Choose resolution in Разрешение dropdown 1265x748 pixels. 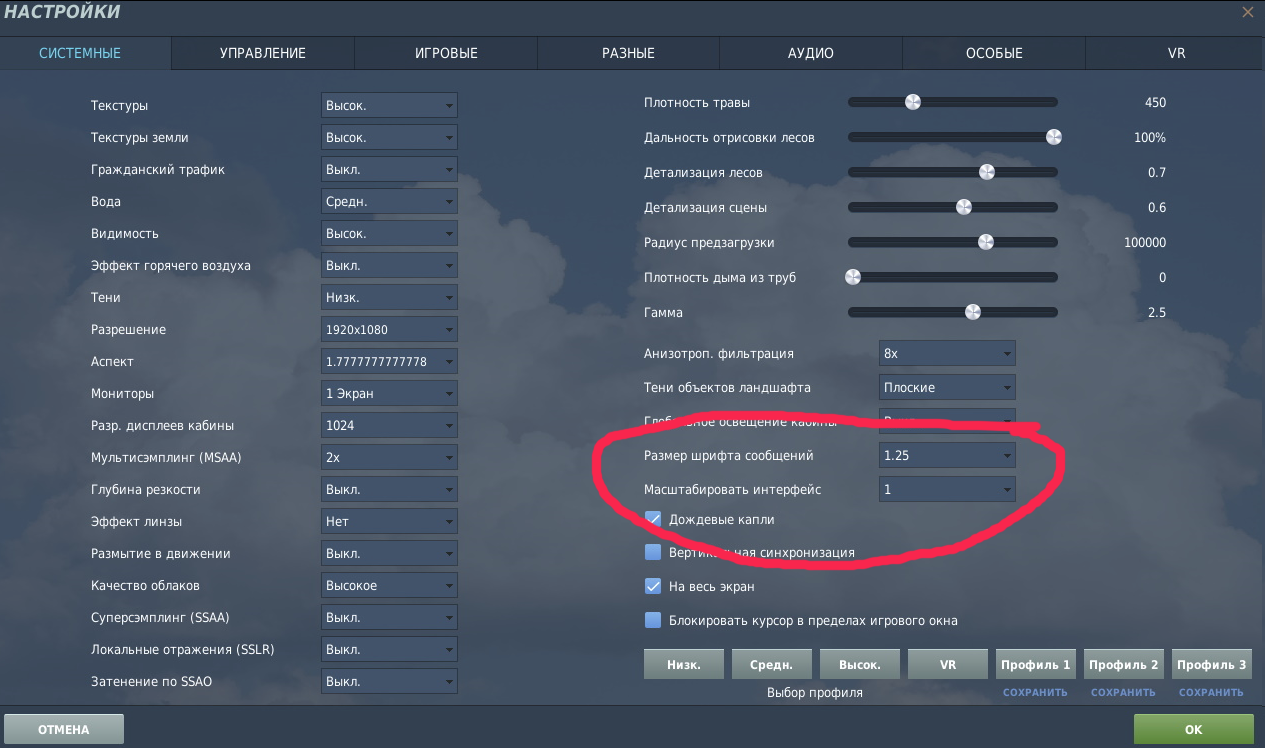pyautogui.click(x=389, y=330)
